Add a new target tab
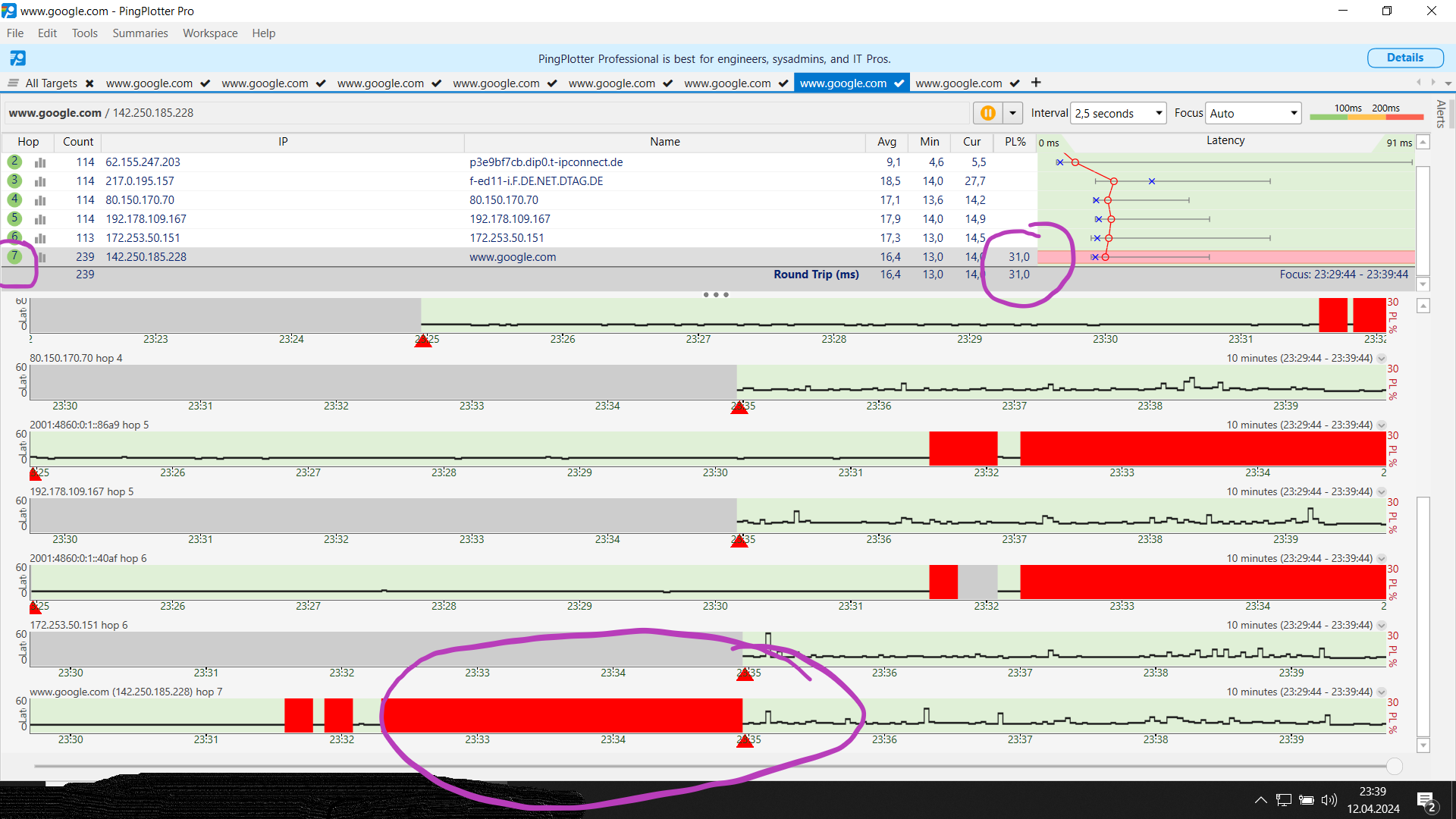 [1036, 83]
